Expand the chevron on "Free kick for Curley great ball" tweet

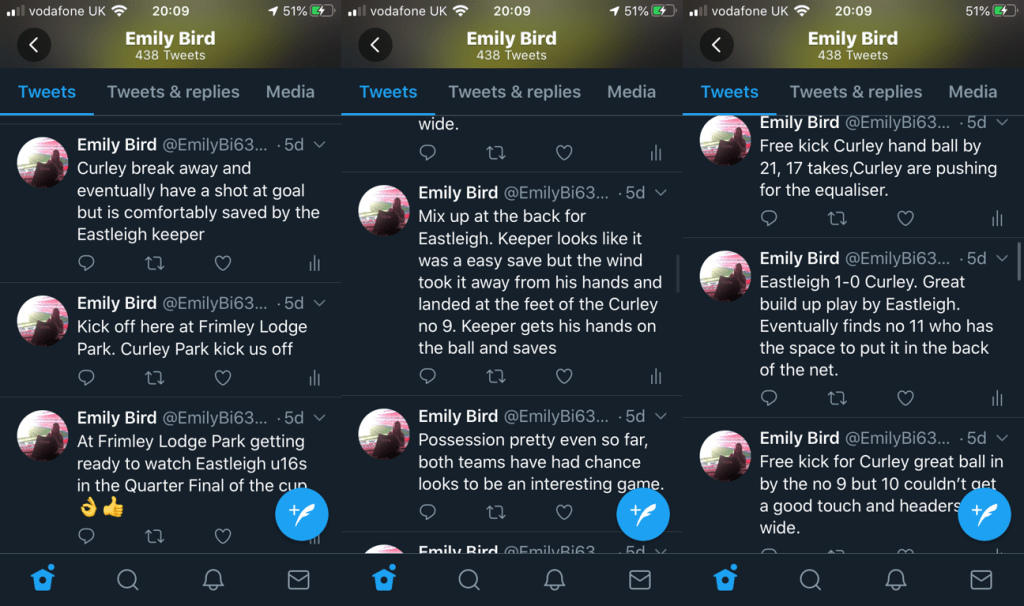pos(1002,438)
